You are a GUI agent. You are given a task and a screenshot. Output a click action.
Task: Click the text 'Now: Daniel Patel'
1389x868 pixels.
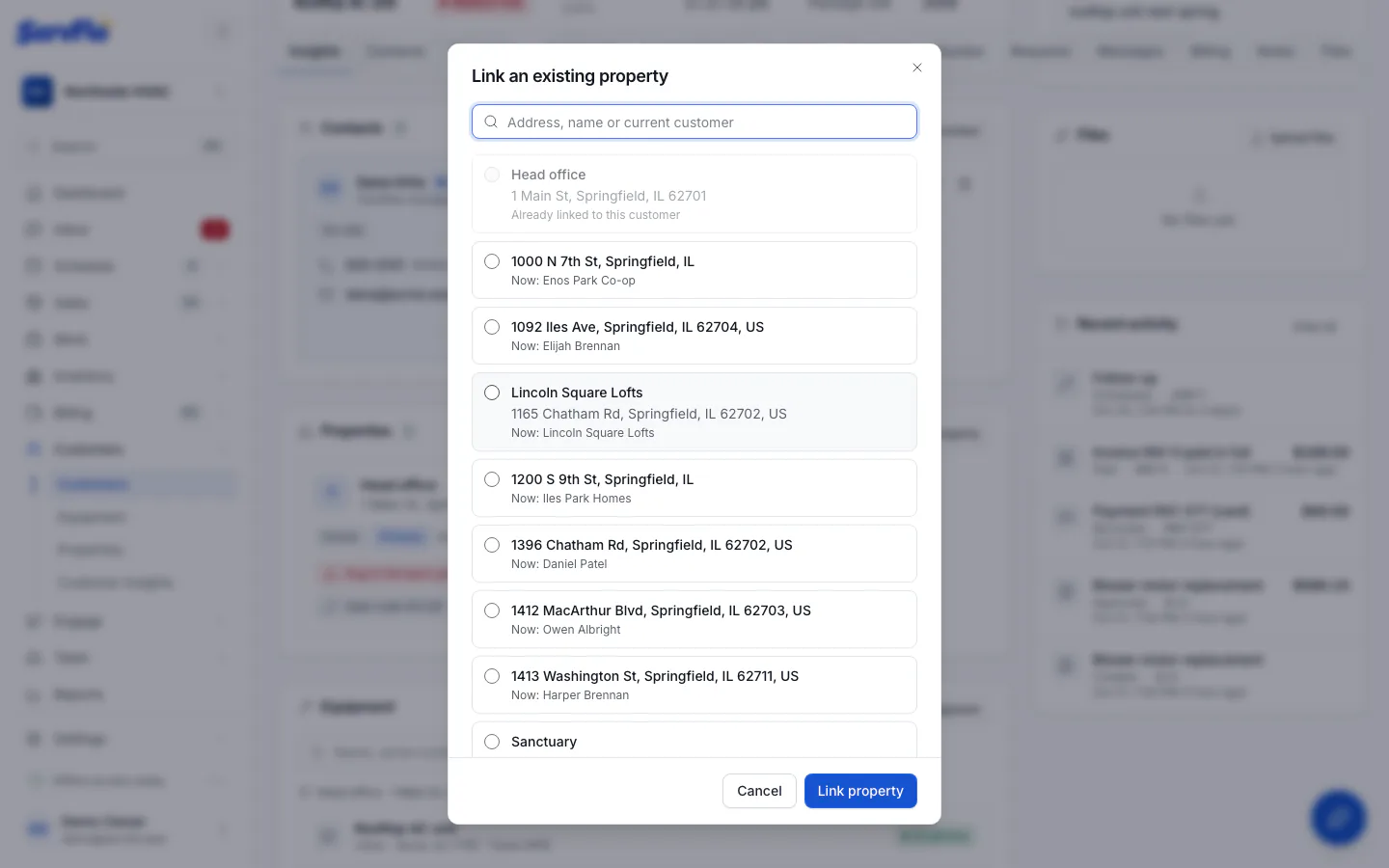559,564
